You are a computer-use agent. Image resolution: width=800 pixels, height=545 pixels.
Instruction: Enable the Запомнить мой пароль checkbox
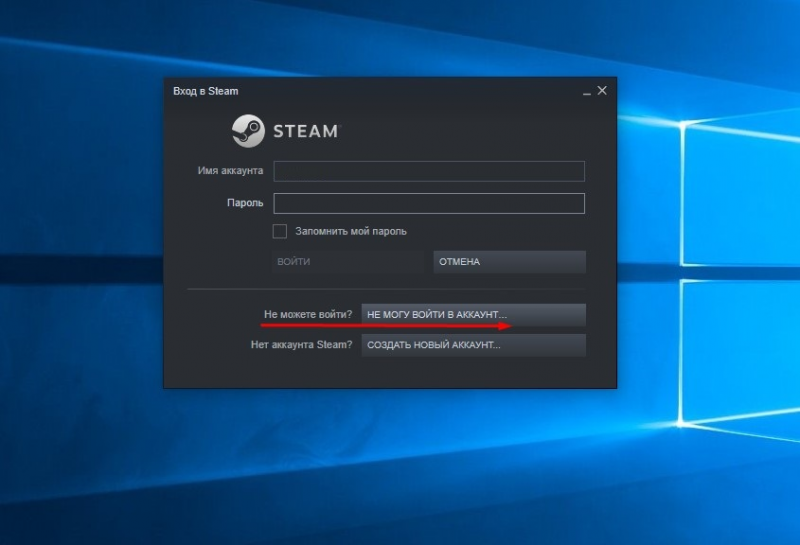pos(280,231)
